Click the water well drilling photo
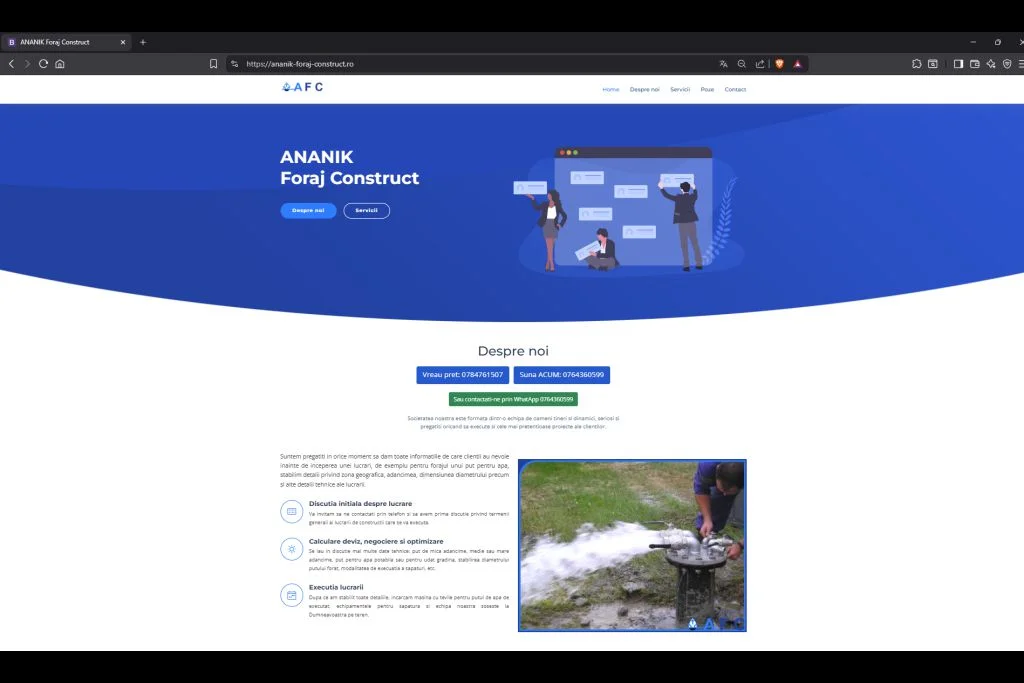Image resolution: width=1024 pixels, height=683 pixels. pyautogui.click(x=632, y=545)
